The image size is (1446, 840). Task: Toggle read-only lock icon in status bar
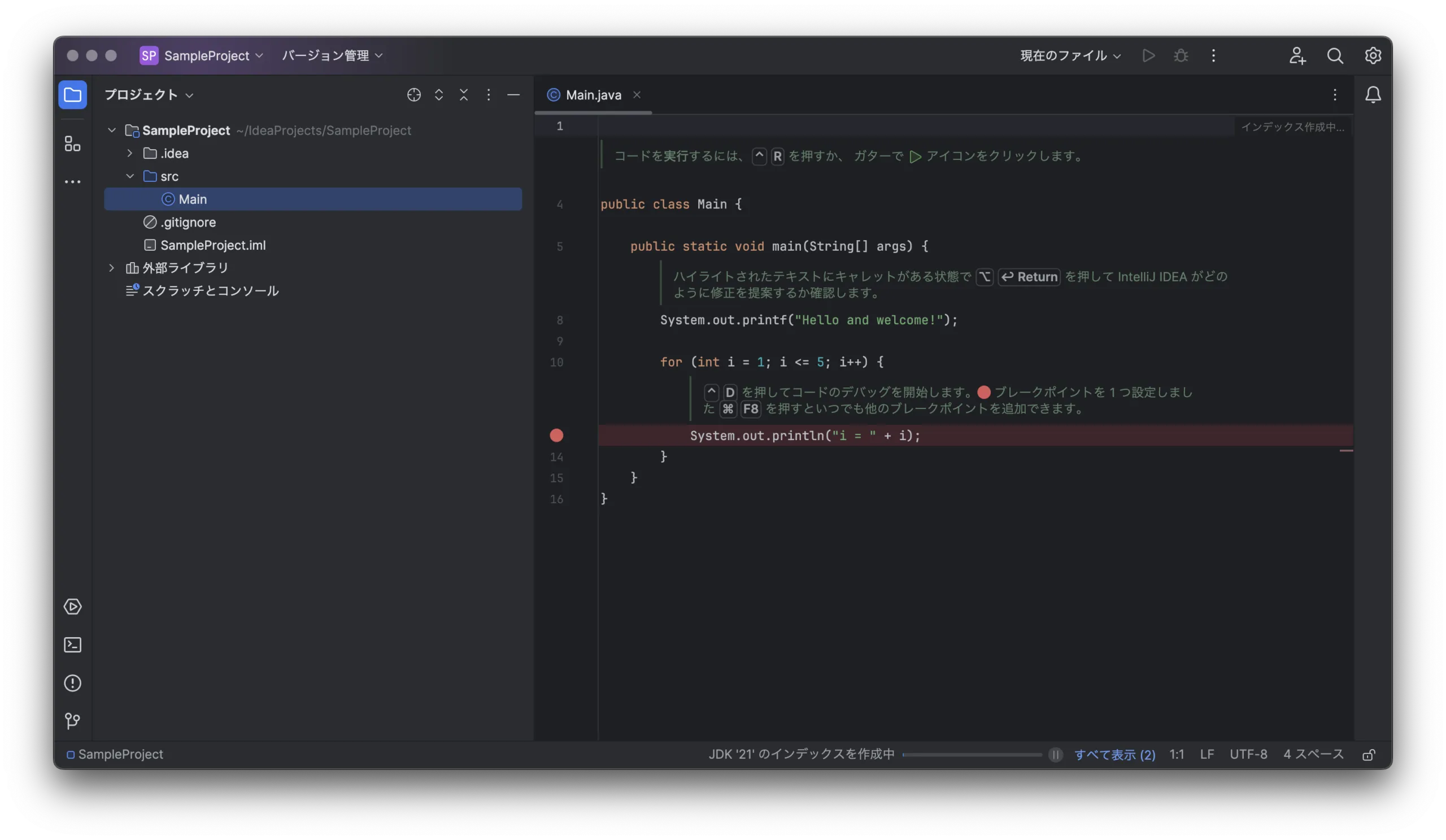pyautogui.click(x=1369, y=755)
